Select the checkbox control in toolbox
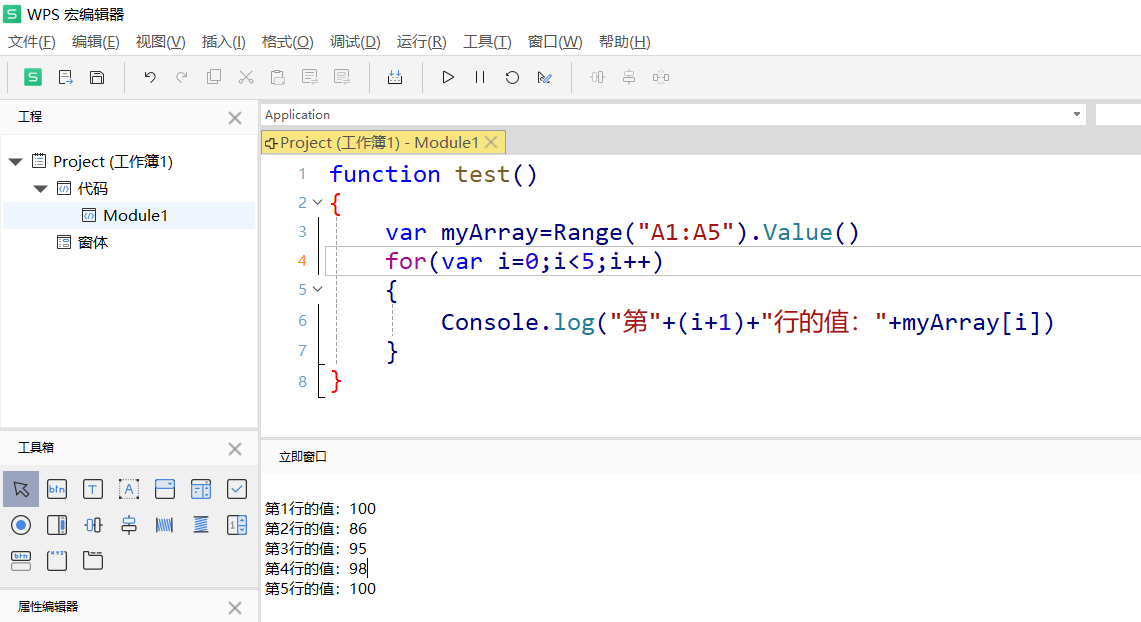 [236, 489]
